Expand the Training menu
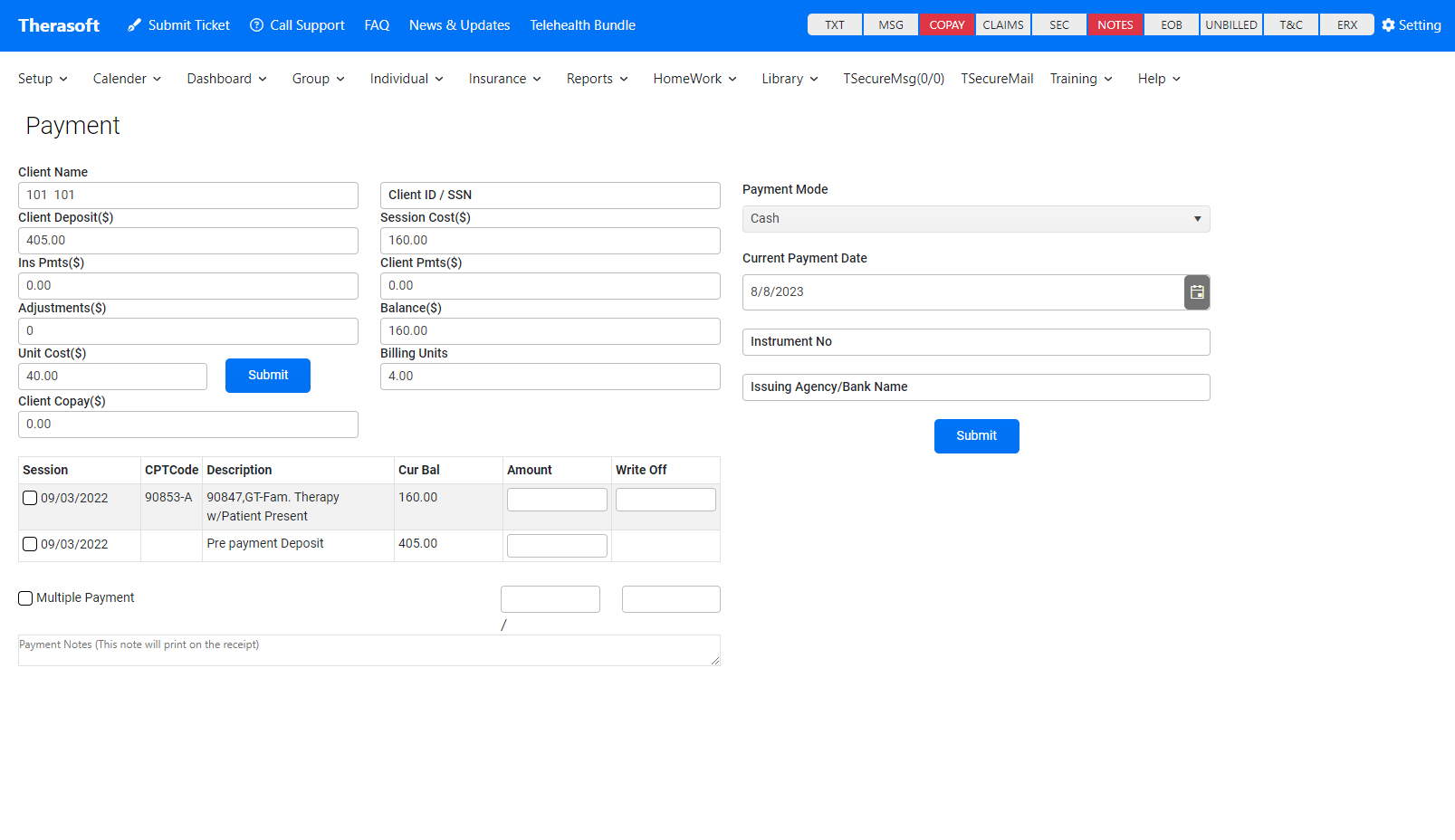Screen dimensions: 1455x840 [1081, 79]
